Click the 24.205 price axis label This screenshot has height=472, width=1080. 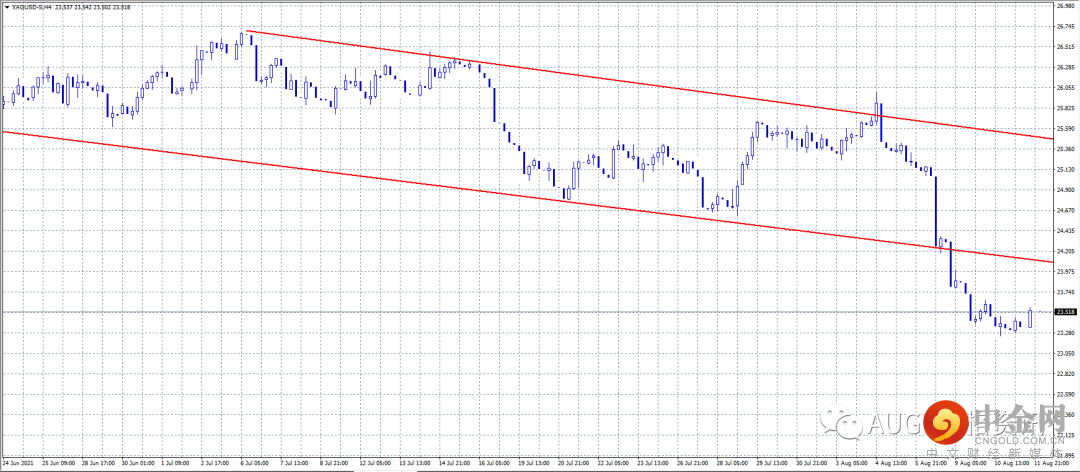coord(1066,252)
